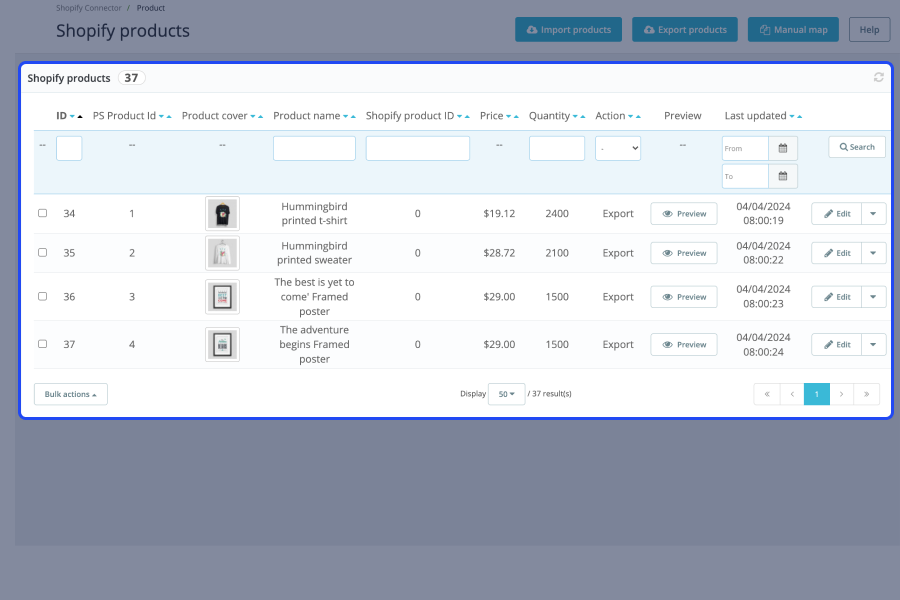
Task: Go to previous page arrow
Action: point(792,394)
